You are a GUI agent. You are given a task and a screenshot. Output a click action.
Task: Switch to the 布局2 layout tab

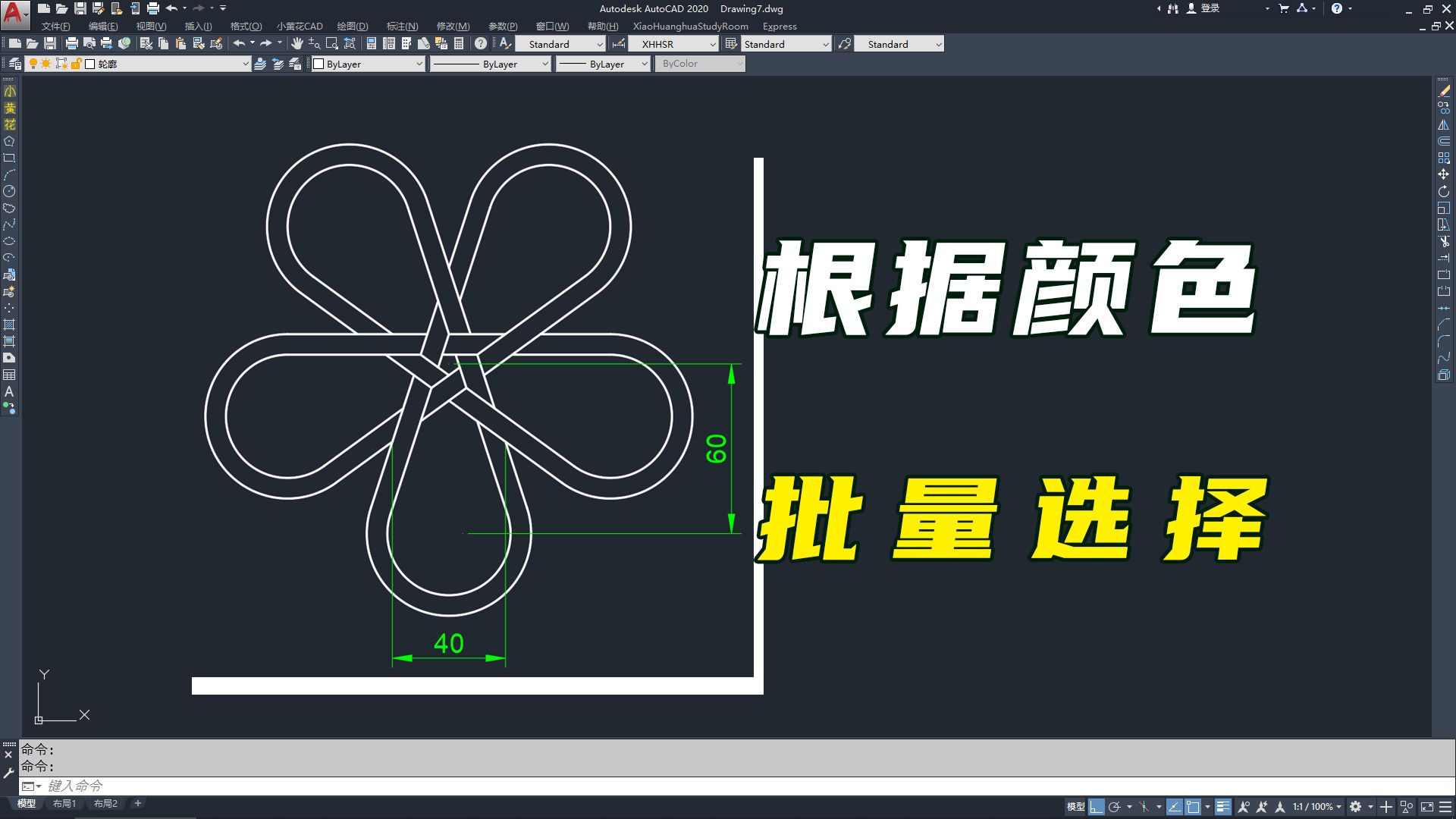coord(105,803)
